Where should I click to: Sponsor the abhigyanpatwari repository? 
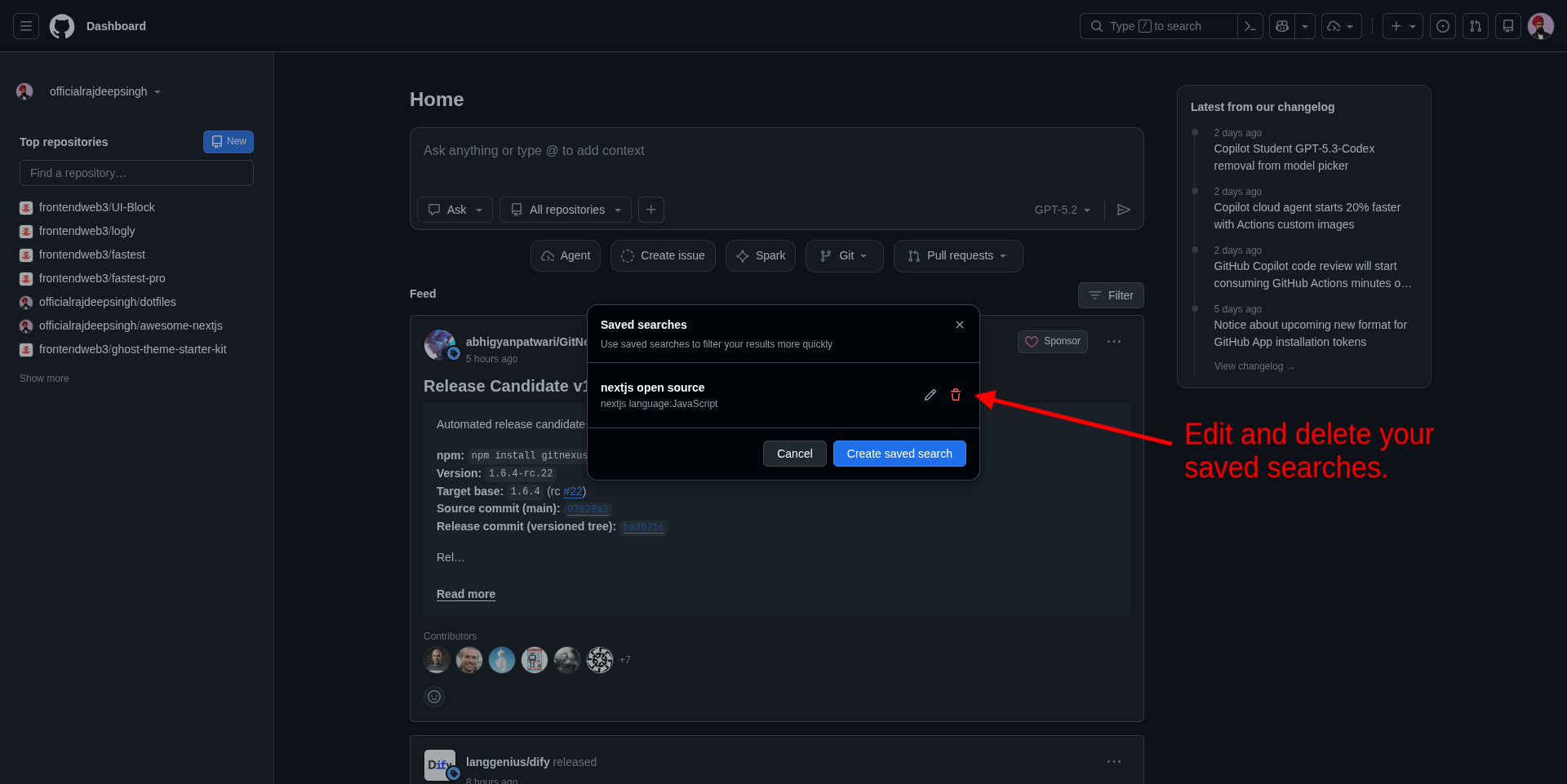(x=1053, y=341)
